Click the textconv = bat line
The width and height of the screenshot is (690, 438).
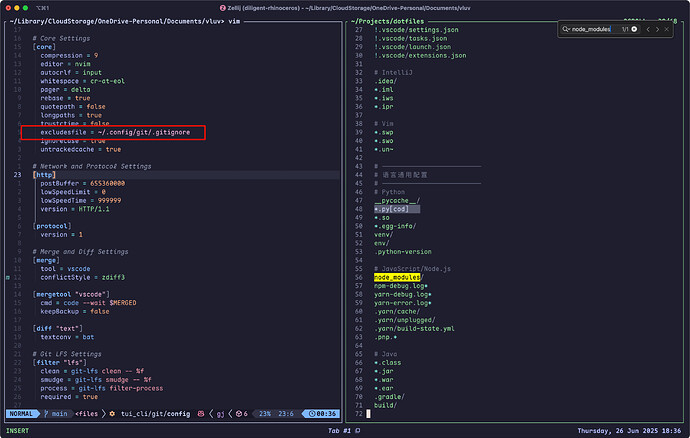(67, 337)
